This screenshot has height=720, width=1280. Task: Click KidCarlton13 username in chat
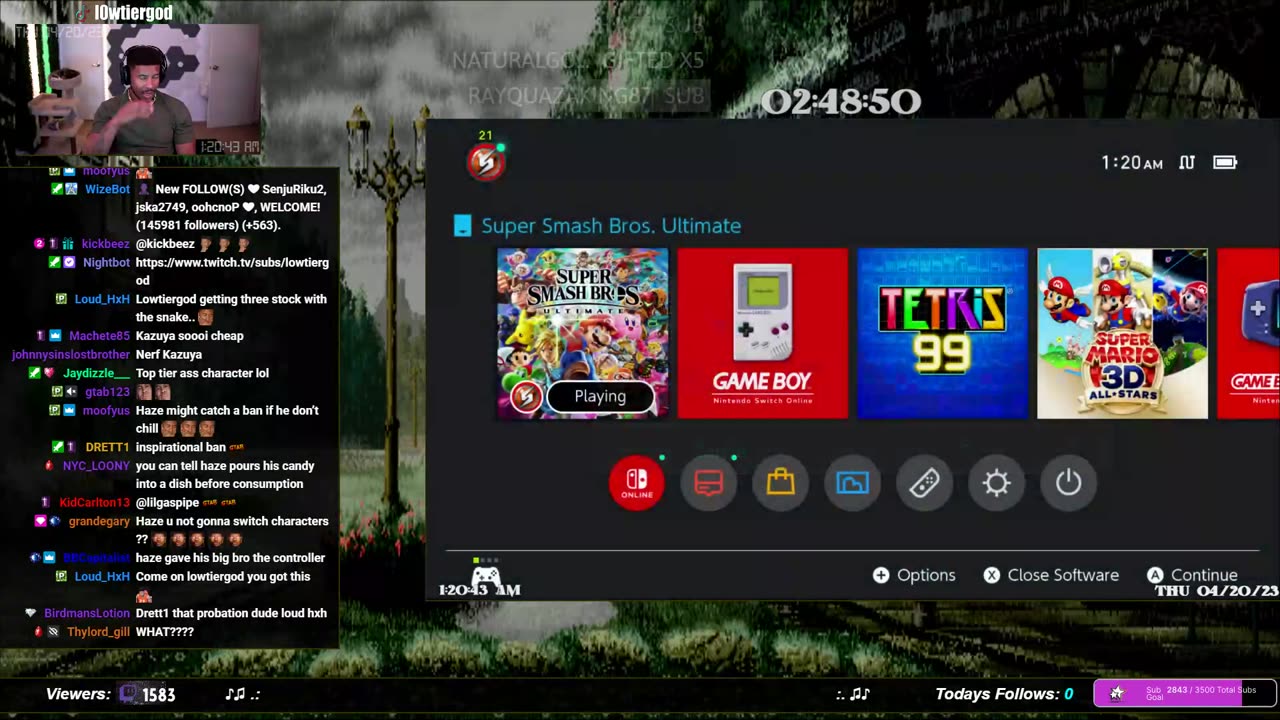point(94,503)
